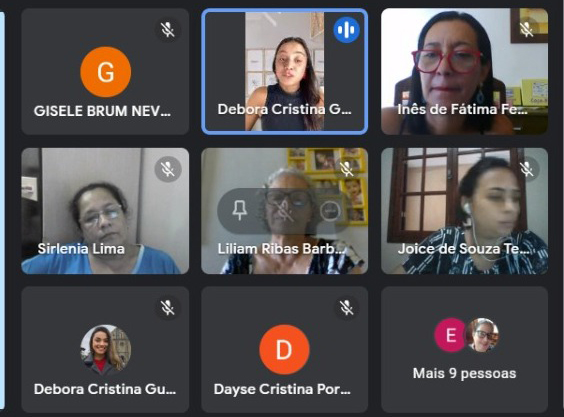Screen dimensions: 564x417
Task: Mute Liliam Ribas using the center overlay mic icon
Action: click(284, 210)
